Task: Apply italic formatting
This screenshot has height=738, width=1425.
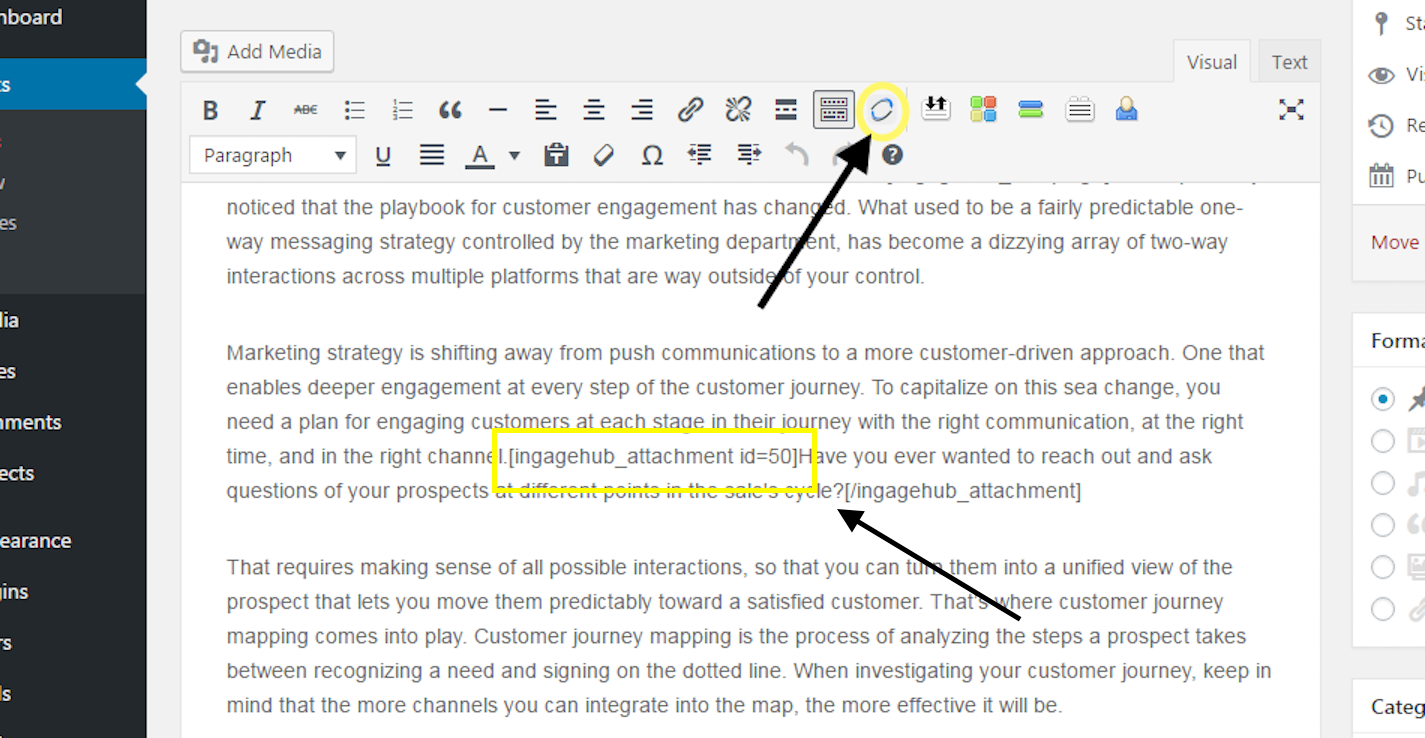Action: [x=258, y=110]
